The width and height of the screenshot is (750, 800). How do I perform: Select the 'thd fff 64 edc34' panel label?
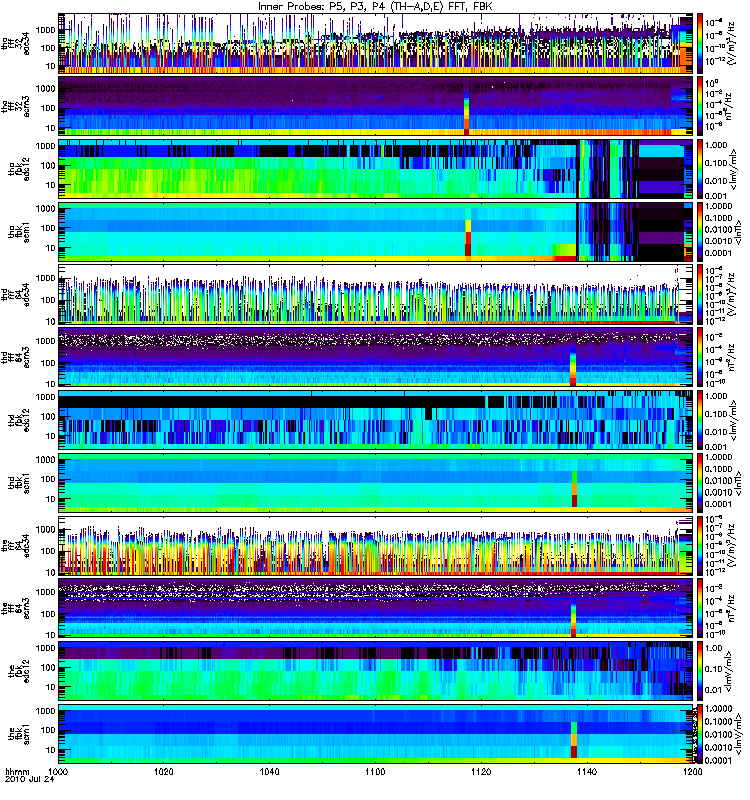16,295
